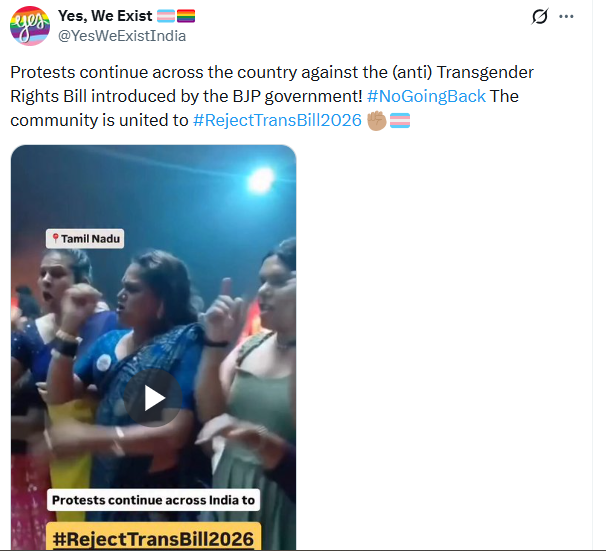Viewport: 606px width, 551px height.
Task: Click the bright ceiling light in the video
Action: [261, 180]
